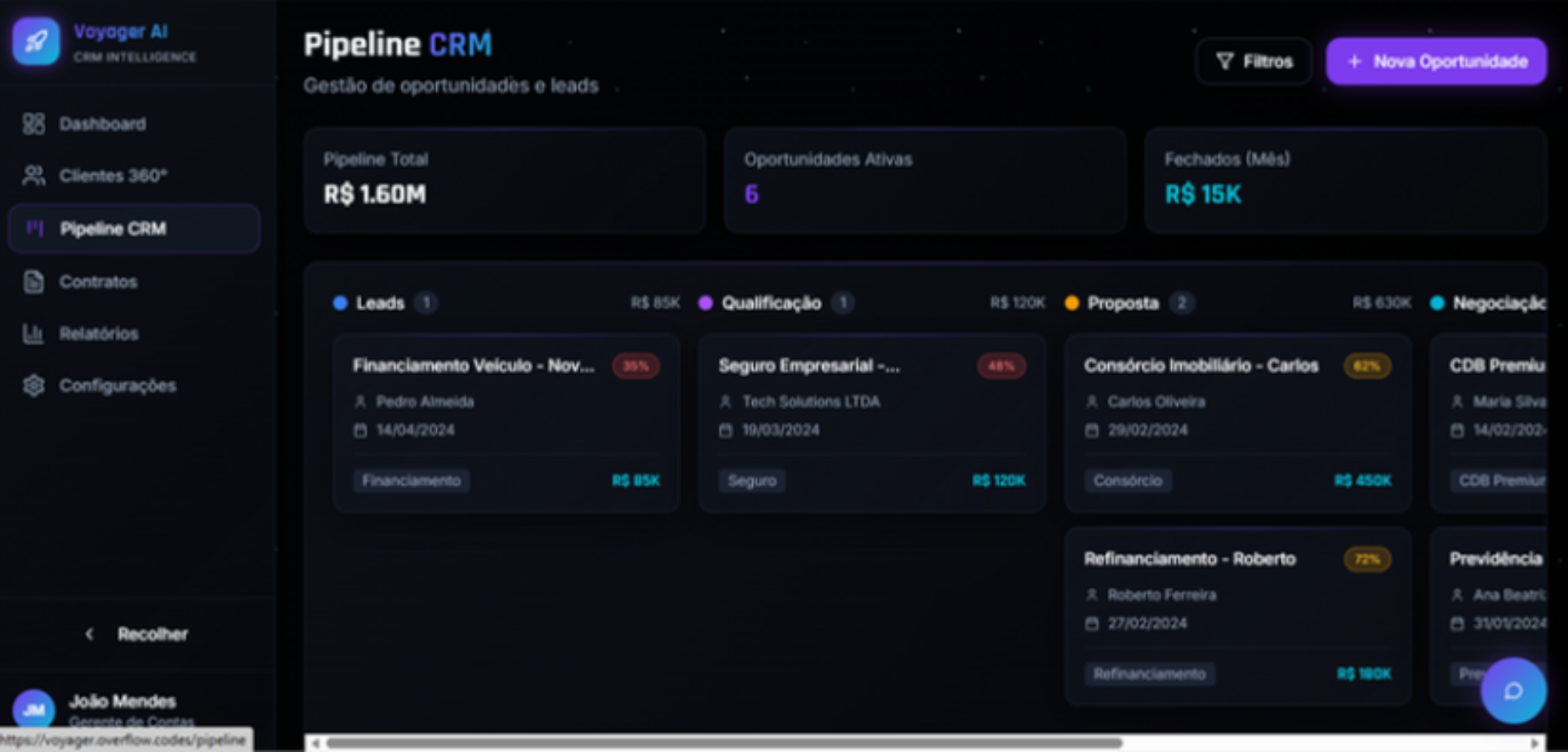
Task: Click calendar icon beside 14/04/2024
Action: [x=360, y=430]
